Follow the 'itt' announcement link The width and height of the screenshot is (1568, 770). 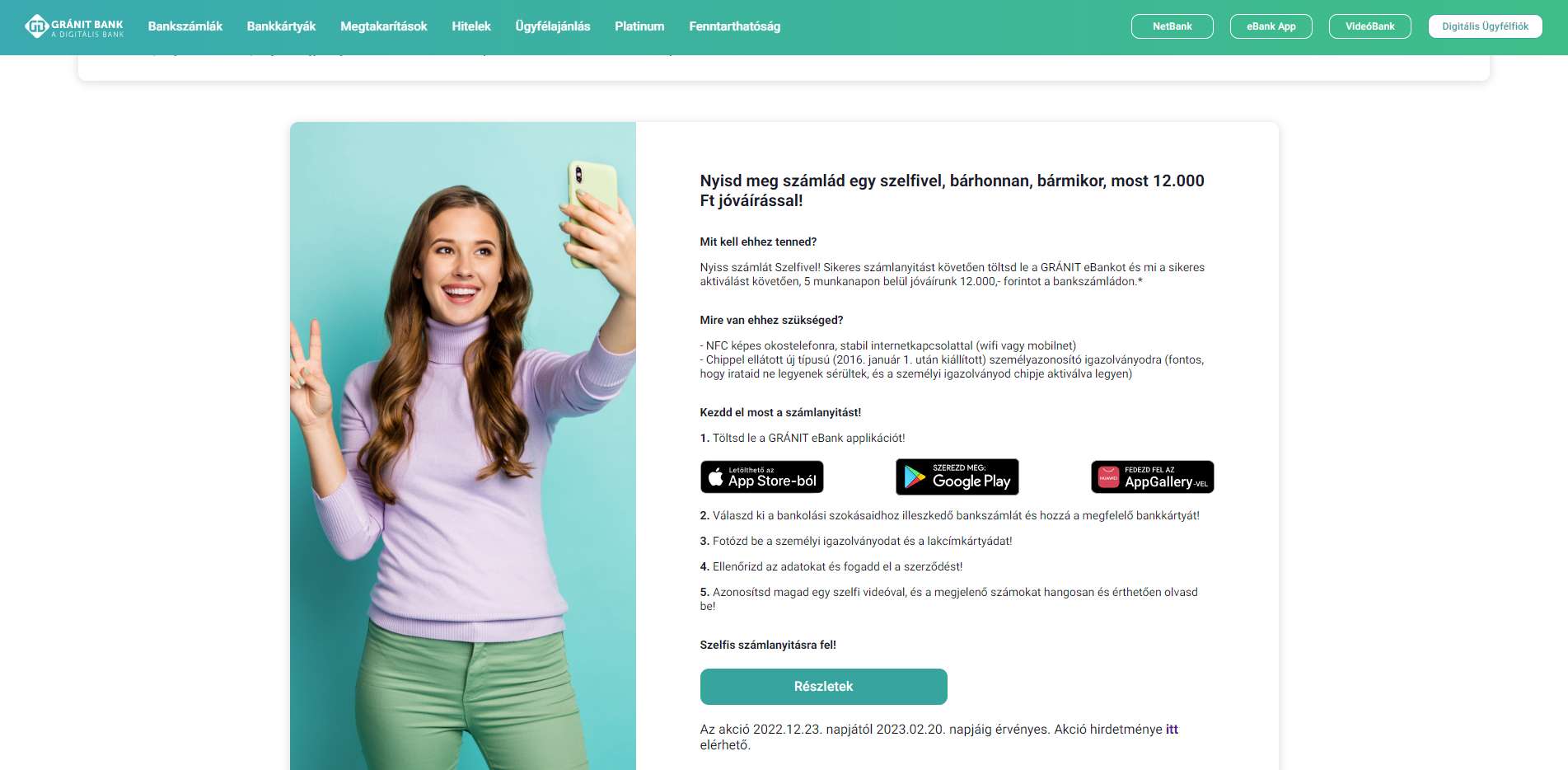point(1172,730)
